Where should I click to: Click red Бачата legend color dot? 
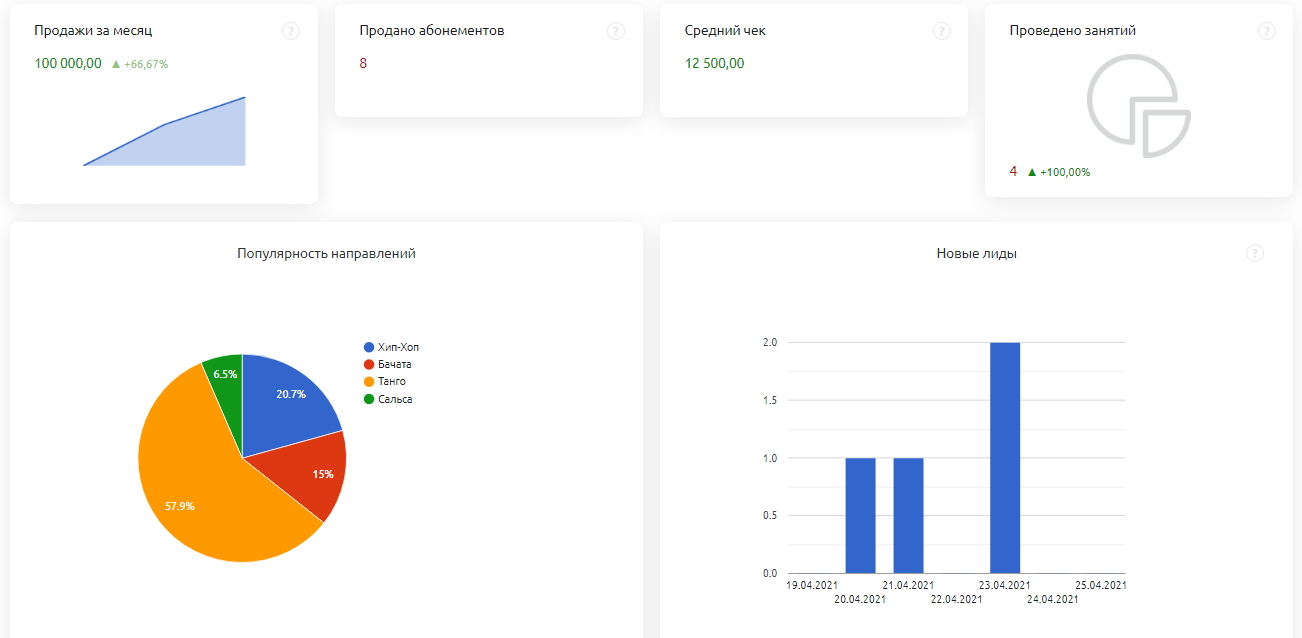pyautogui.click(x=369, y=365)
